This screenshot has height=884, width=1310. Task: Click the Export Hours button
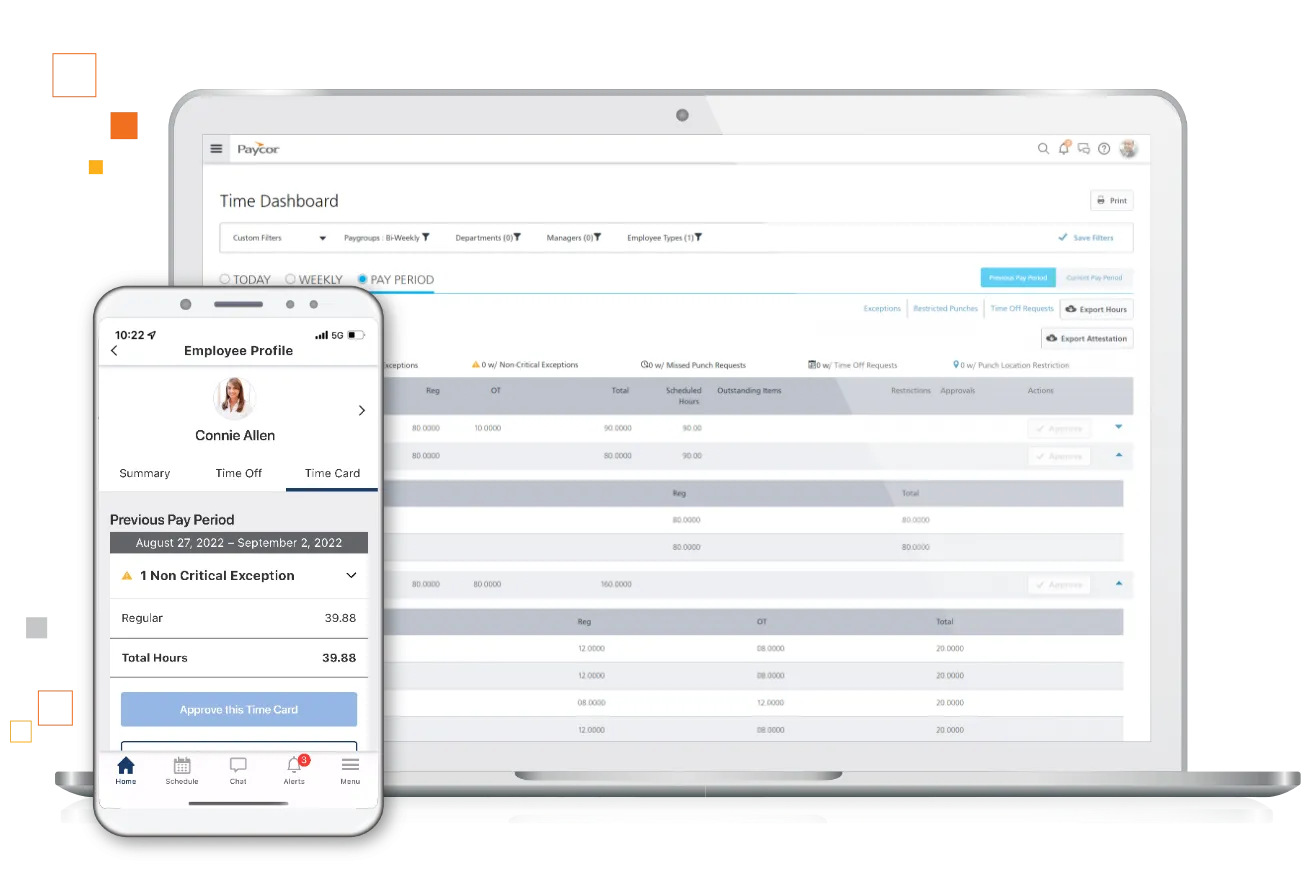(x=1096, y=309)
